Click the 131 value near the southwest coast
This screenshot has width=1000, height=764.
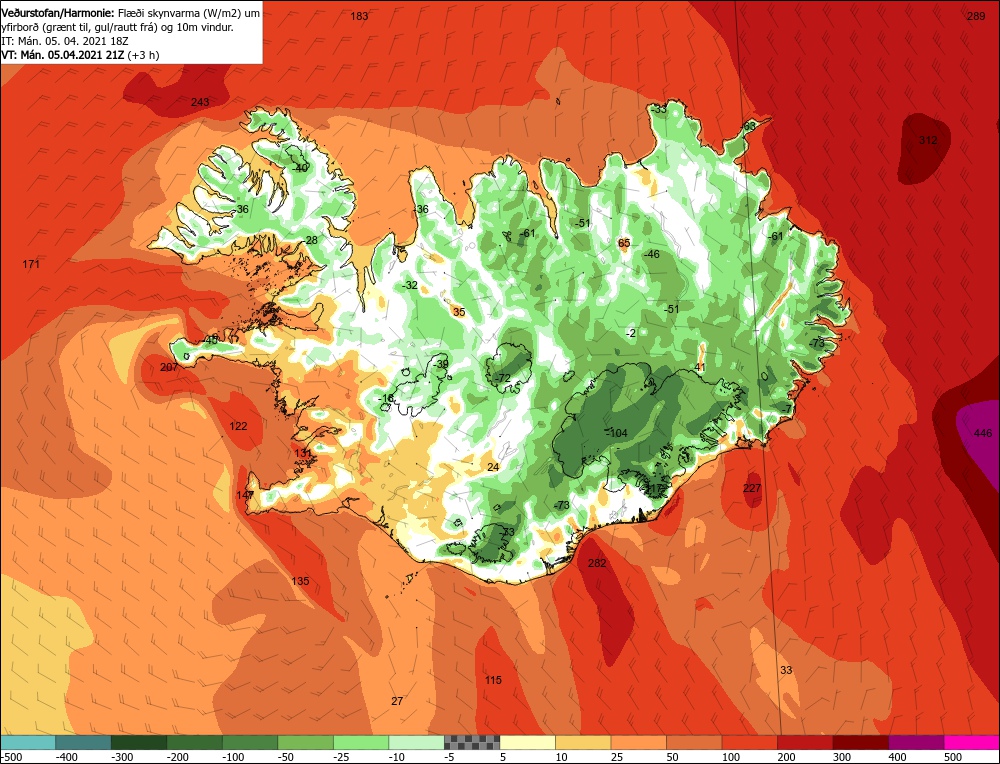[x=304, y=453]
